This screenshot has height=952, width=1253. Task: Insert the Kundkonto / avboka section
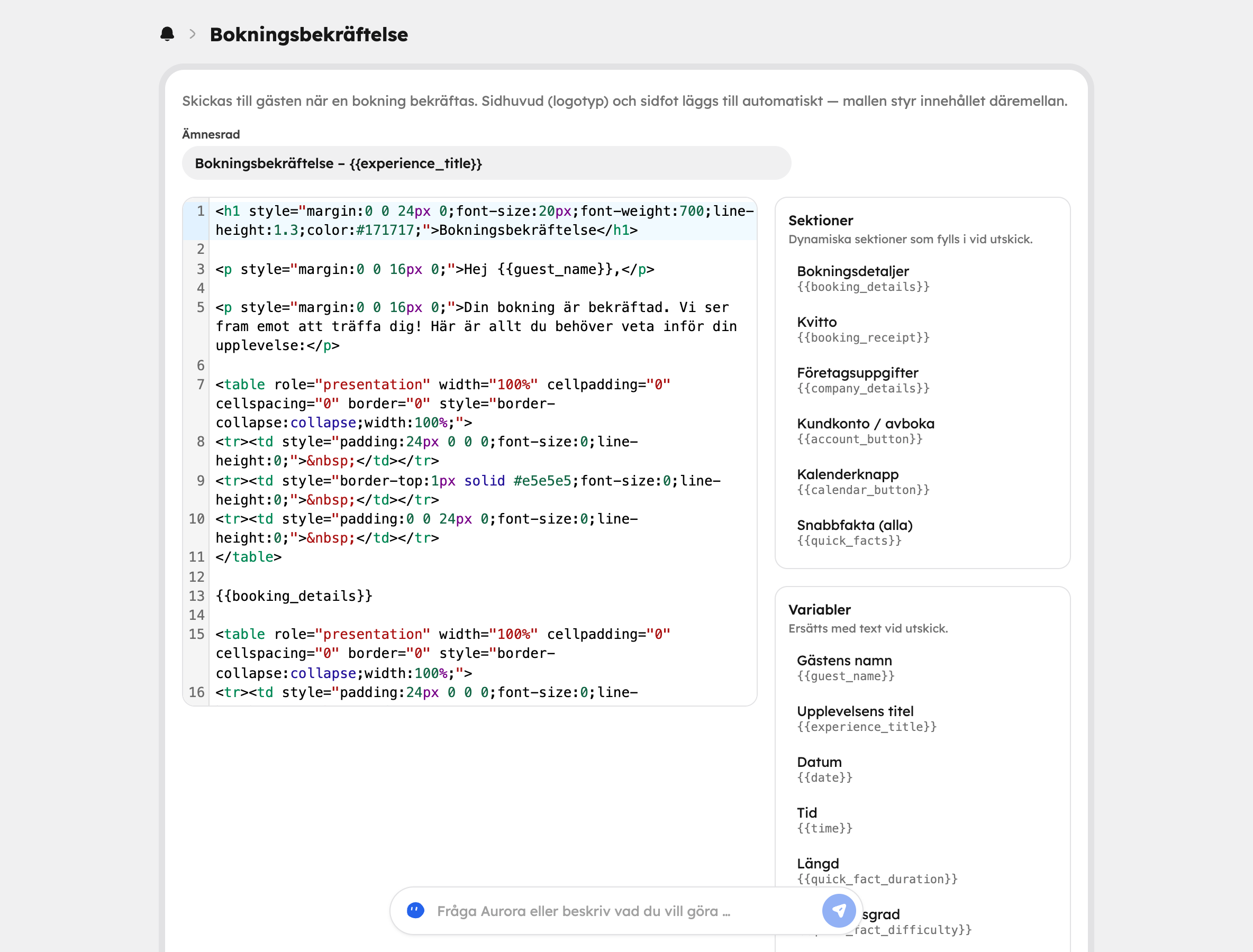(922, 431)
